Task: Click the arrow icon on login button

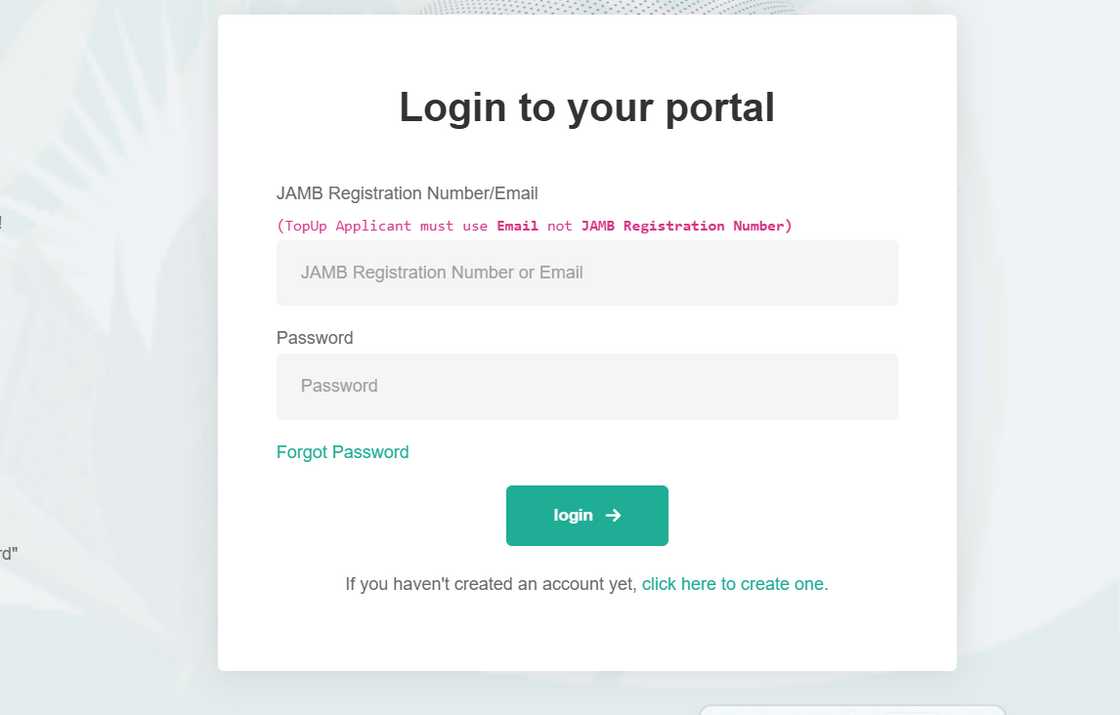Action: (x=614, y=515)
